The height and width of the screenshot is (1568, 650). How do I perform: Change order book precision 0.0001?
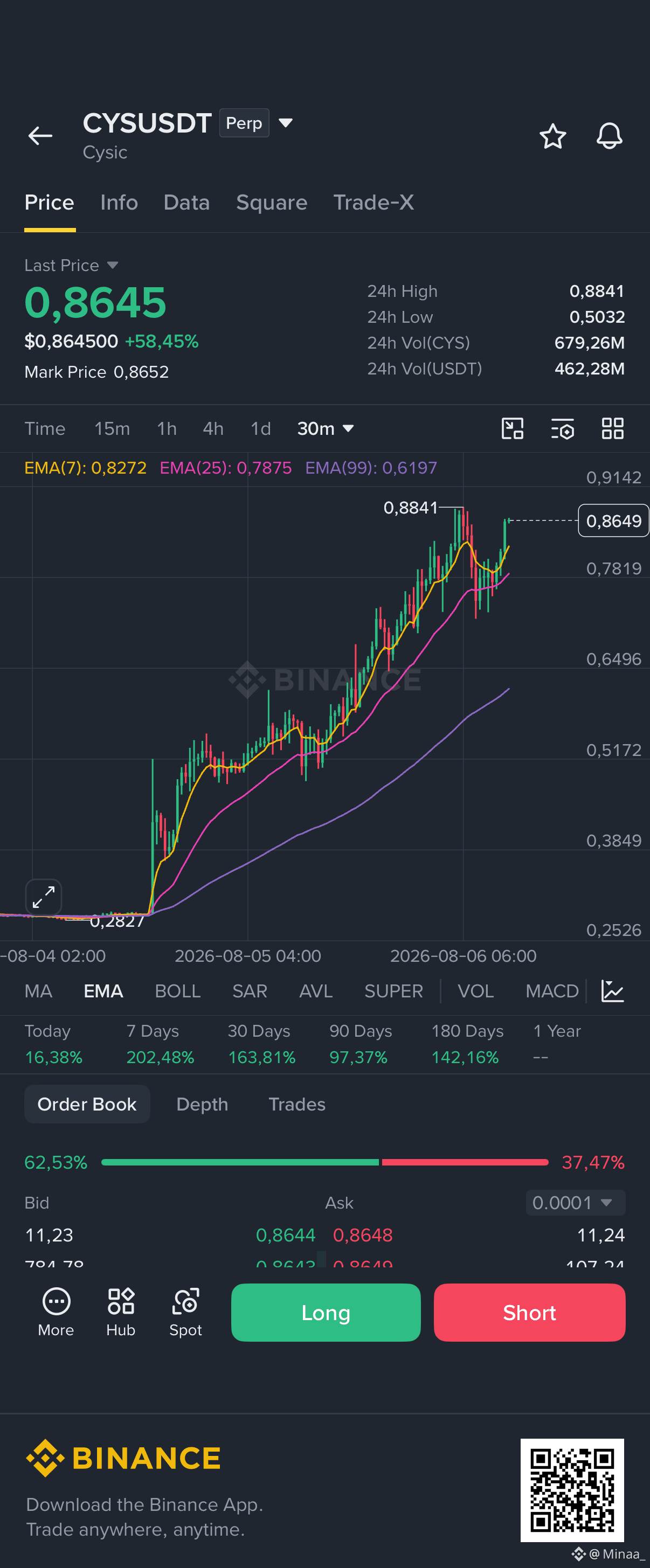[x=575, y=1203]
